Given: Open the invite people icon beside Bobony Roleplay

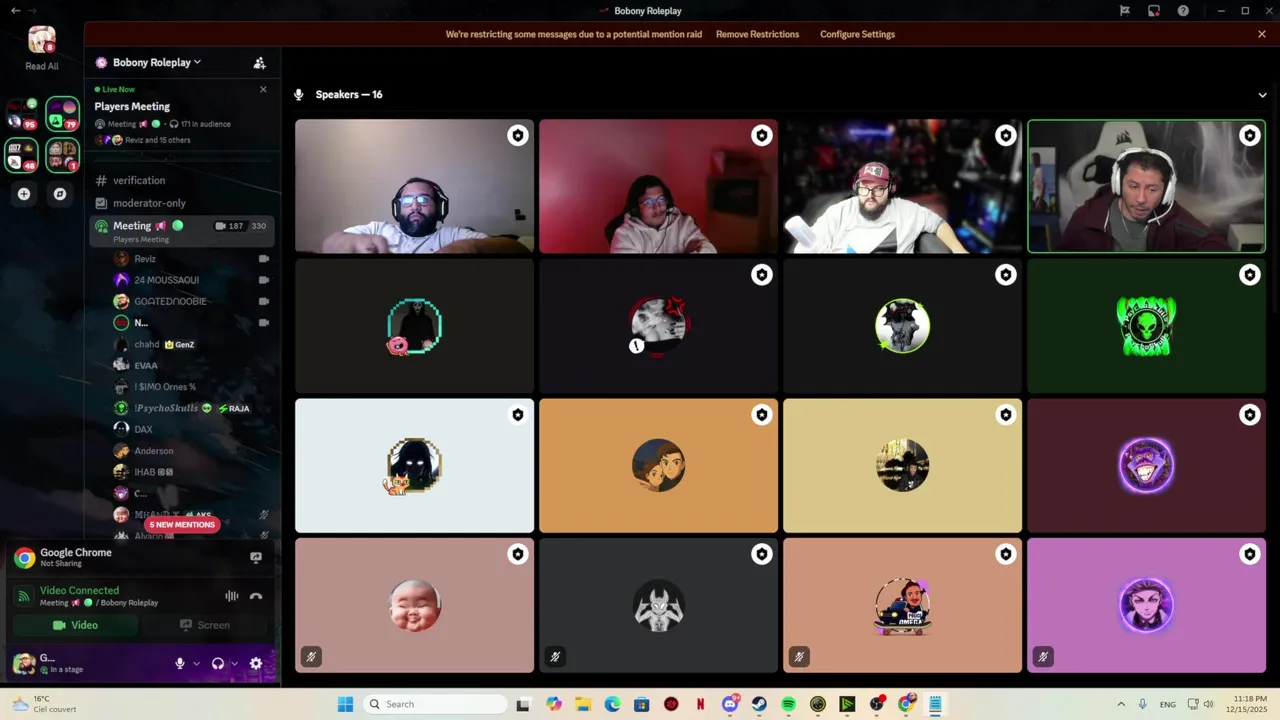Looking at the screenshot, I should point(259,63).
